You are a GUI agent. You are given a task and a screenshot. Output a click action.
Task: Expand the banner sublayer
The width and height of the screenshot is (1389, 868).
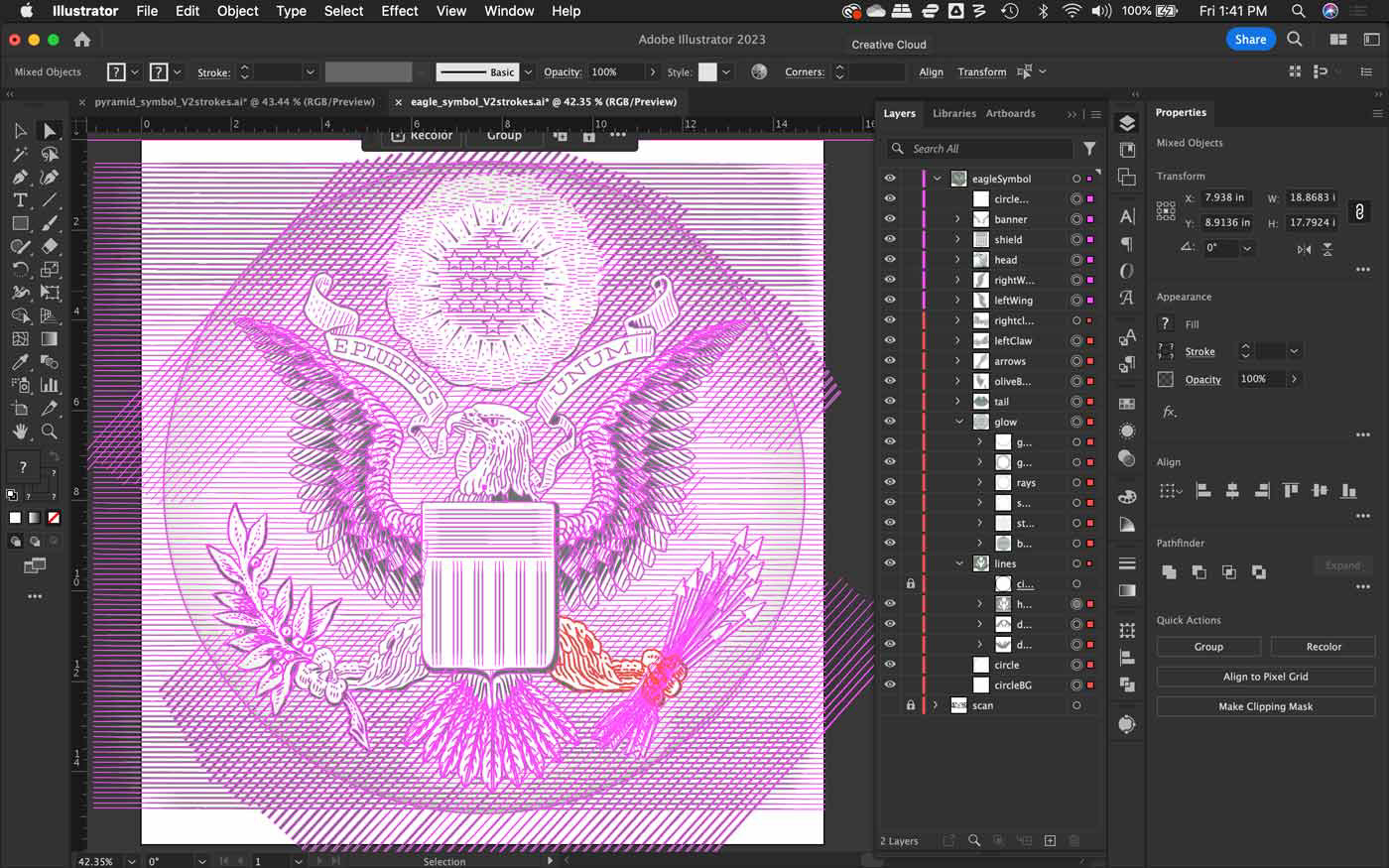coord(957,219)
